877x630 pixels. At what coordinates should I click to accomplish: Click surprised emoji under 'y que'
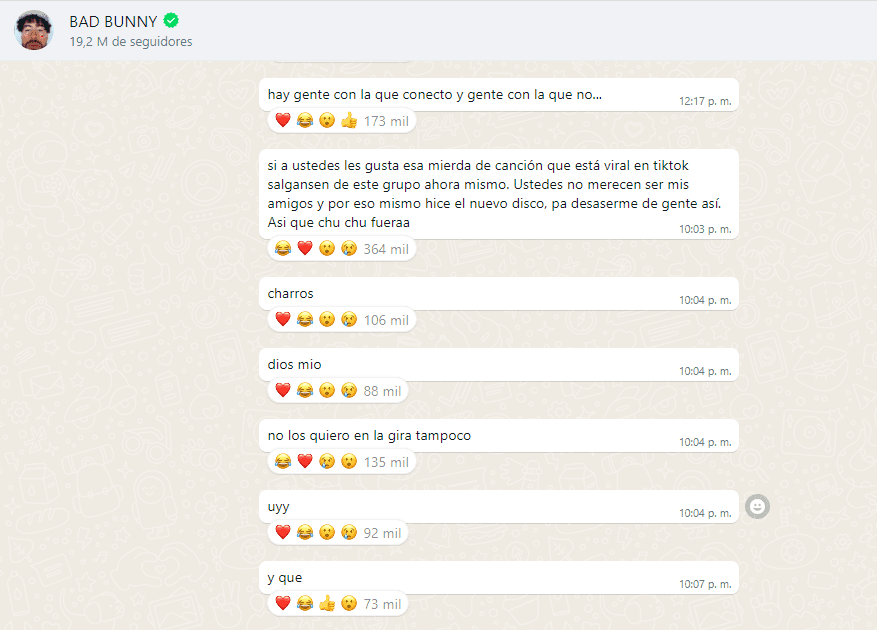349,604
